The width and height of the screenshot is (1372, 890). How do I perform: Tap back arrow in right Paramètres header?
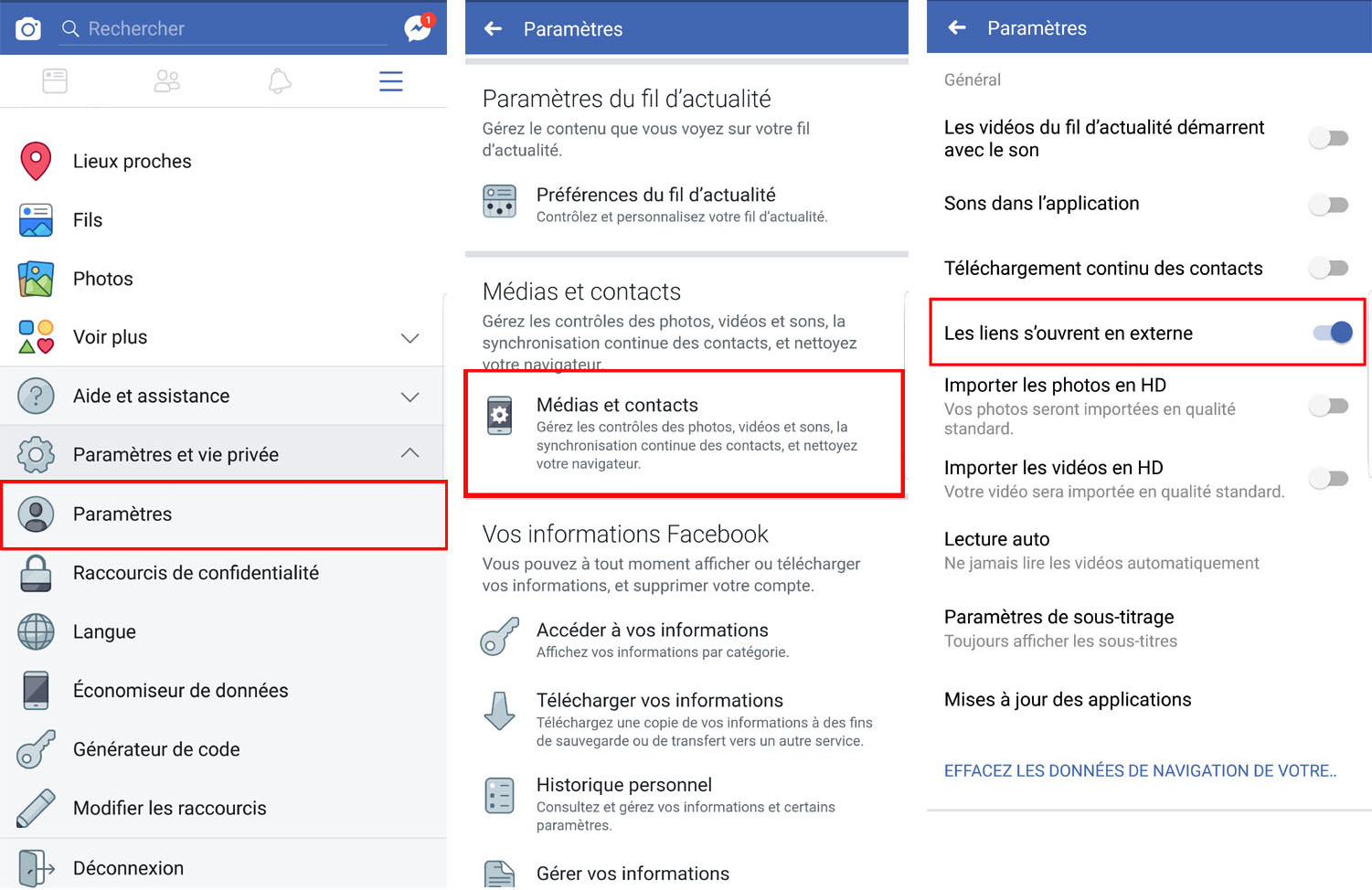957,28
